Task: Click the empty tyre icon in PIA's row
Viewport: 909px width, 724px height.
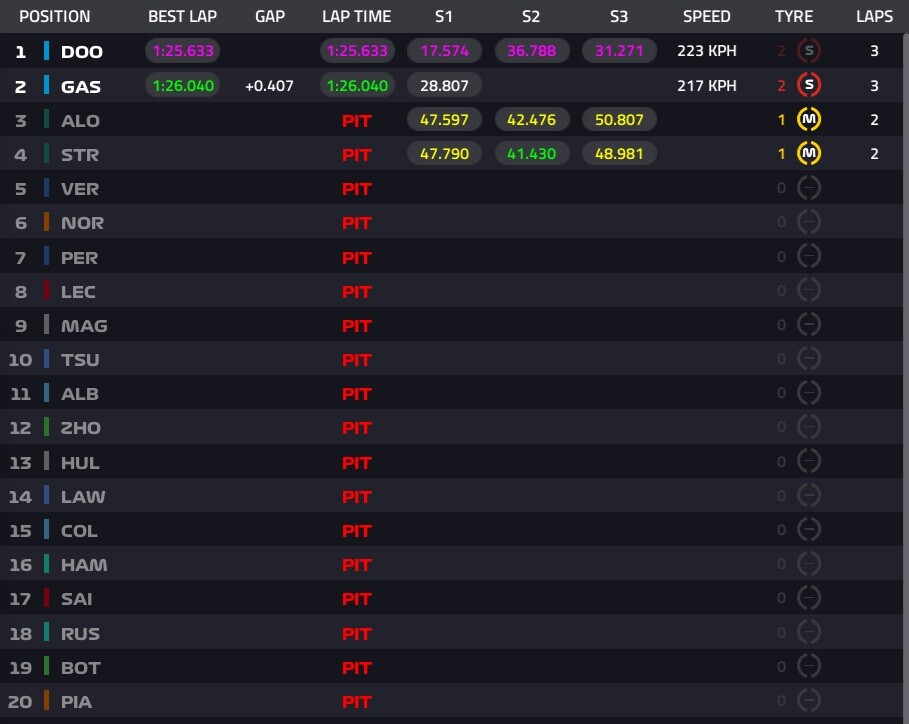Action: point(809,700)
